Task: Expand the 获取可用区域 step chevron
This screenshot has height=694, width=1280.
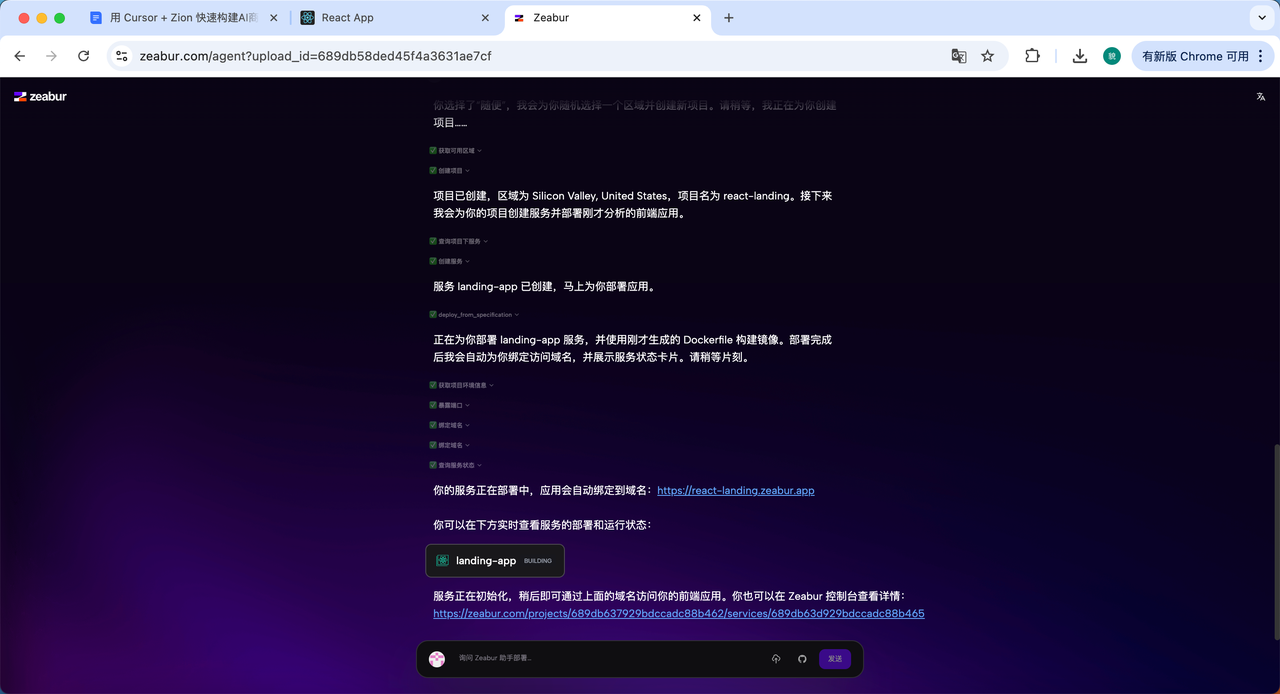Action: point(480,150)
